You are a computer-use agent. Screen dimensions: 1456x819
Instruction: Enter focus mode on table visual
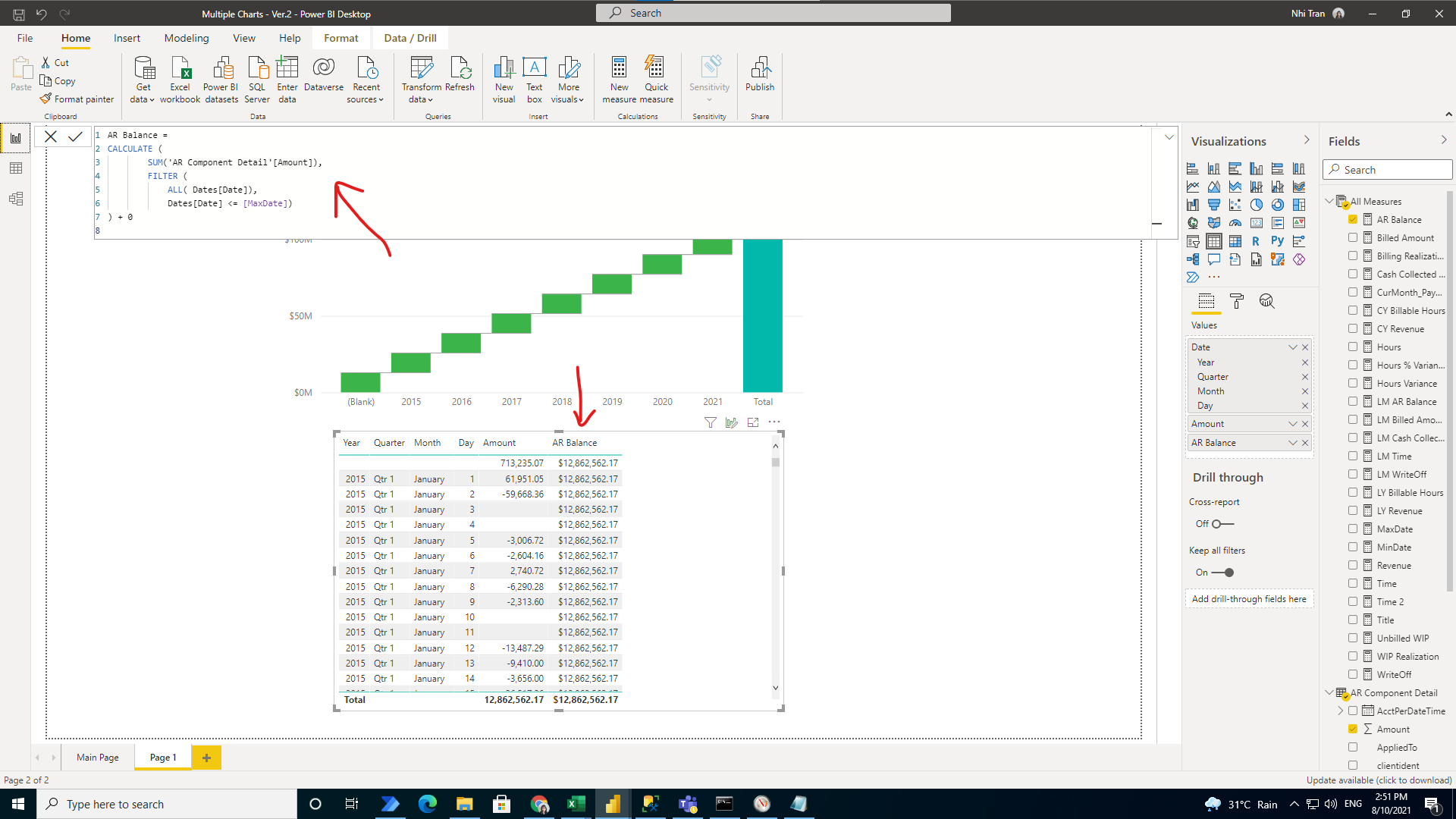pyautogui.click(x=753, y=422)
